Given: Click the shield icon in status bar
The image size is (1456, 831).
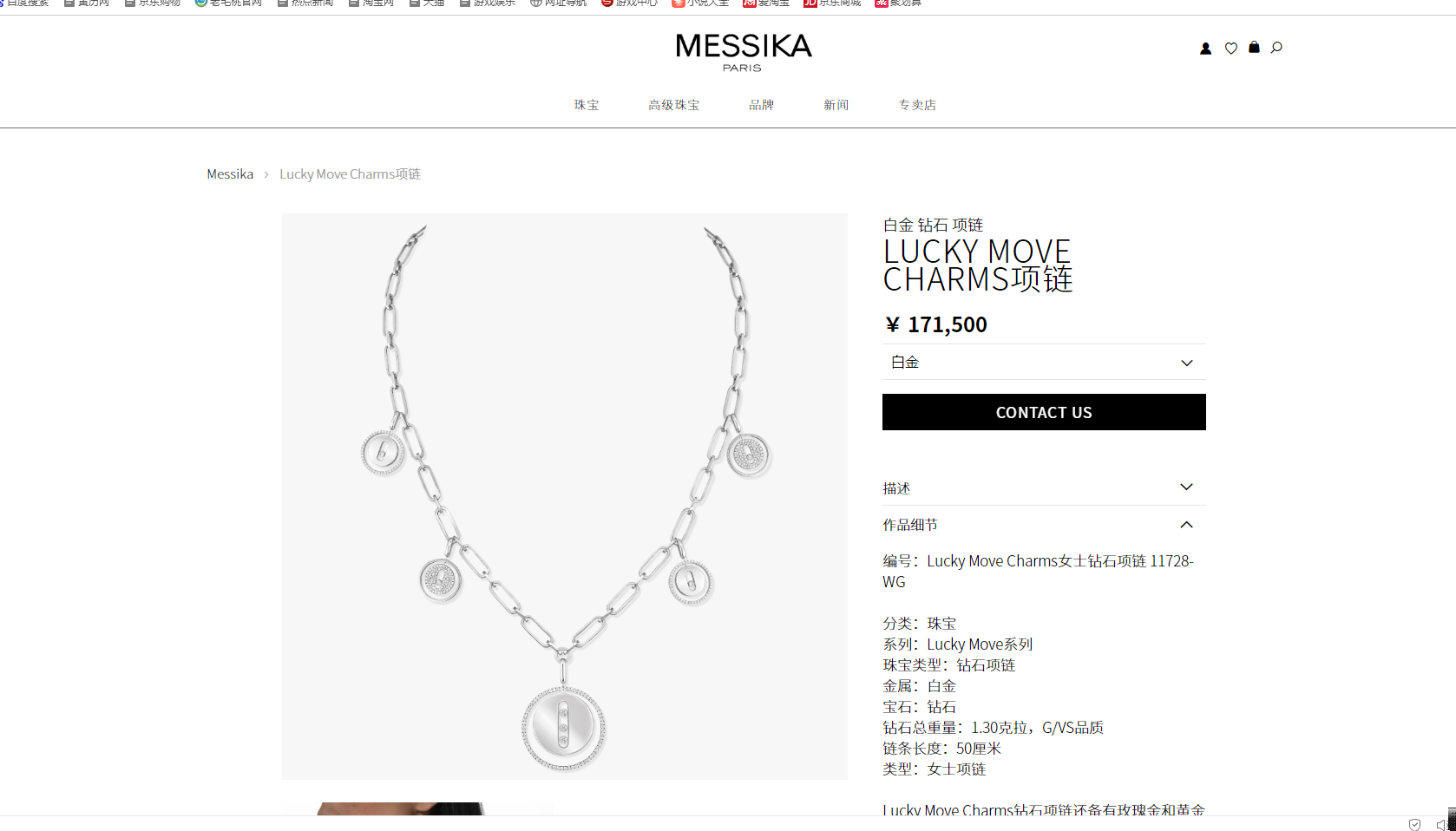Looking at the screenshot, I should pos(1415,824).
